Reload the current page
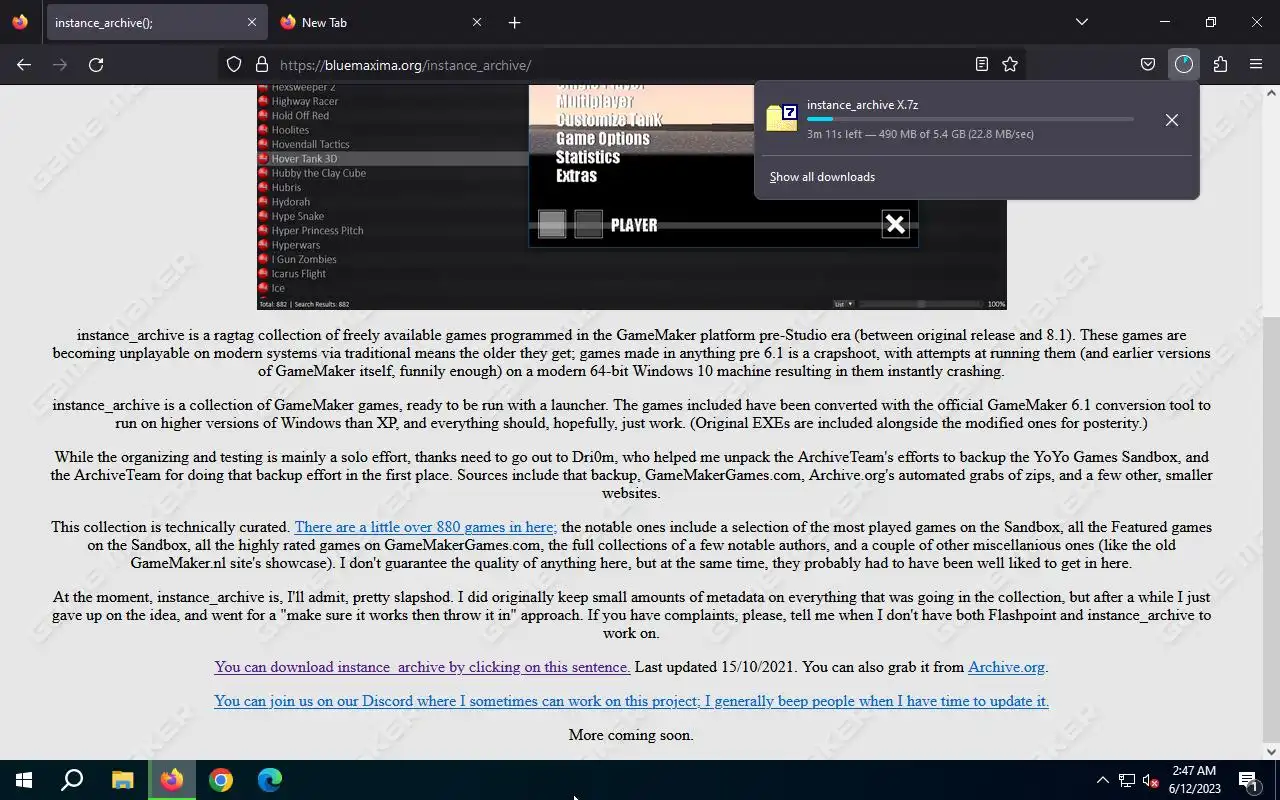Image resolution: width=1280 pixels, height=800 pixels. coord(96,64)
